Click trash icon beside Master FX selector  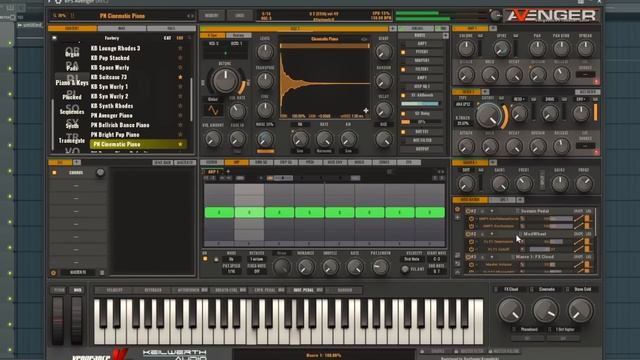(x=102, y=273)
